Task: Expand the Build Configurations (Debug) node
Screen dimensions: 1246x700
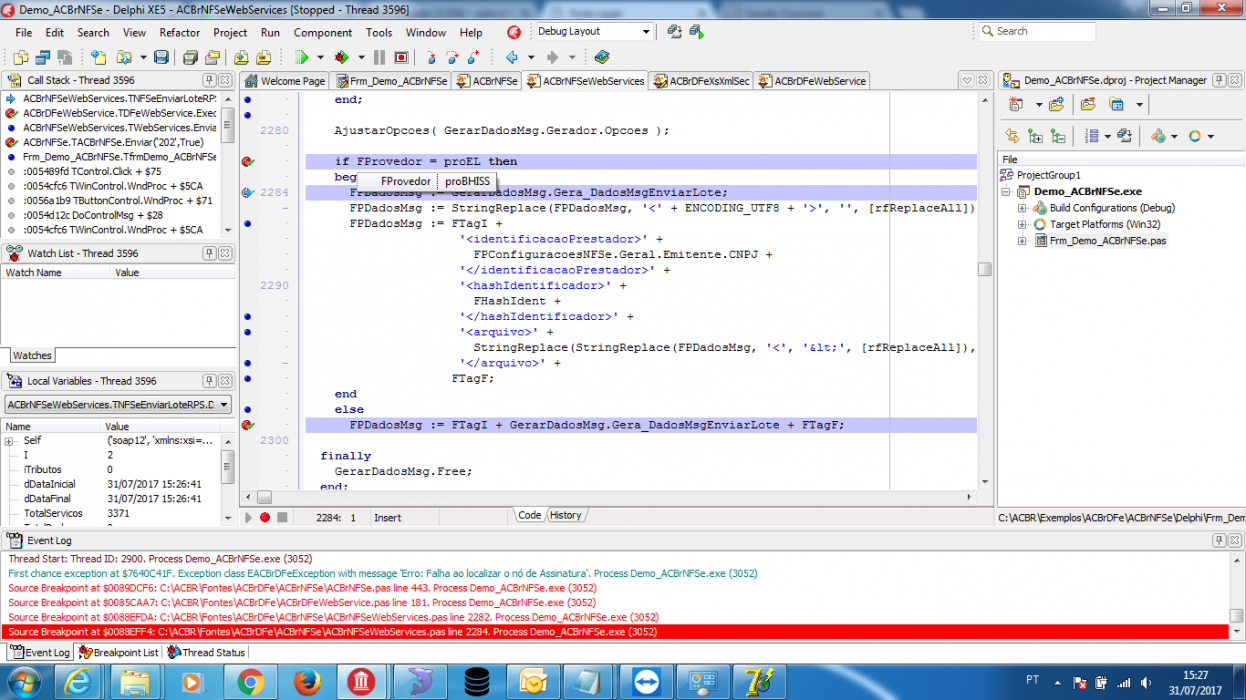Action: [1022, 208]
